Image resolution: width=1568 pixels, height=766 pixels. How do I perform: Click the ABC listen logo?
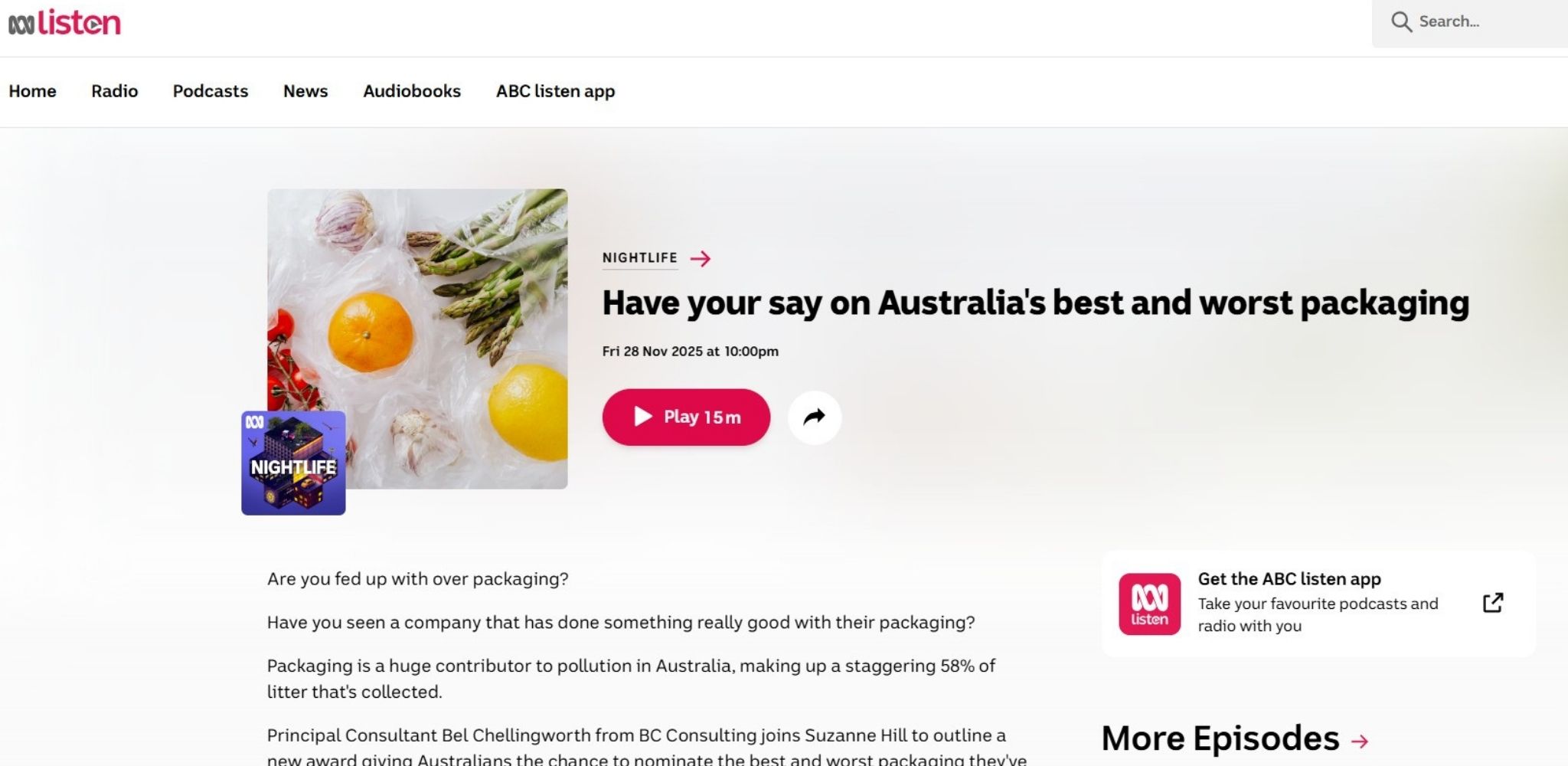click(x=64, y=22)
